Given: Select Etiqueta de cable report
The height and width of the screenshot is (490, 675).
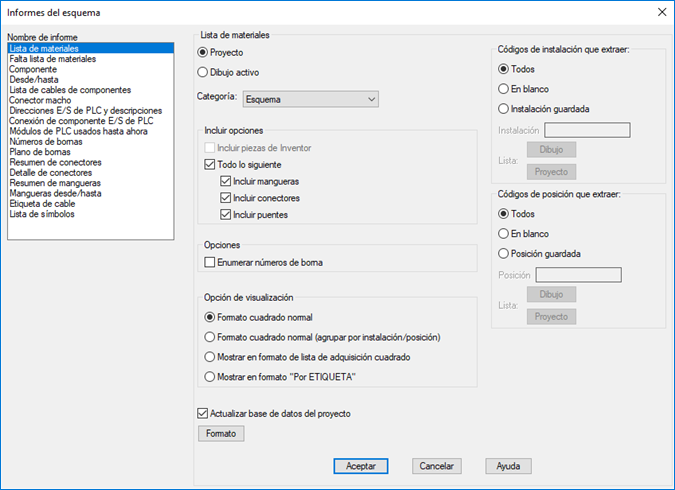Looking at the screenshot, I should tap(43, 203).
